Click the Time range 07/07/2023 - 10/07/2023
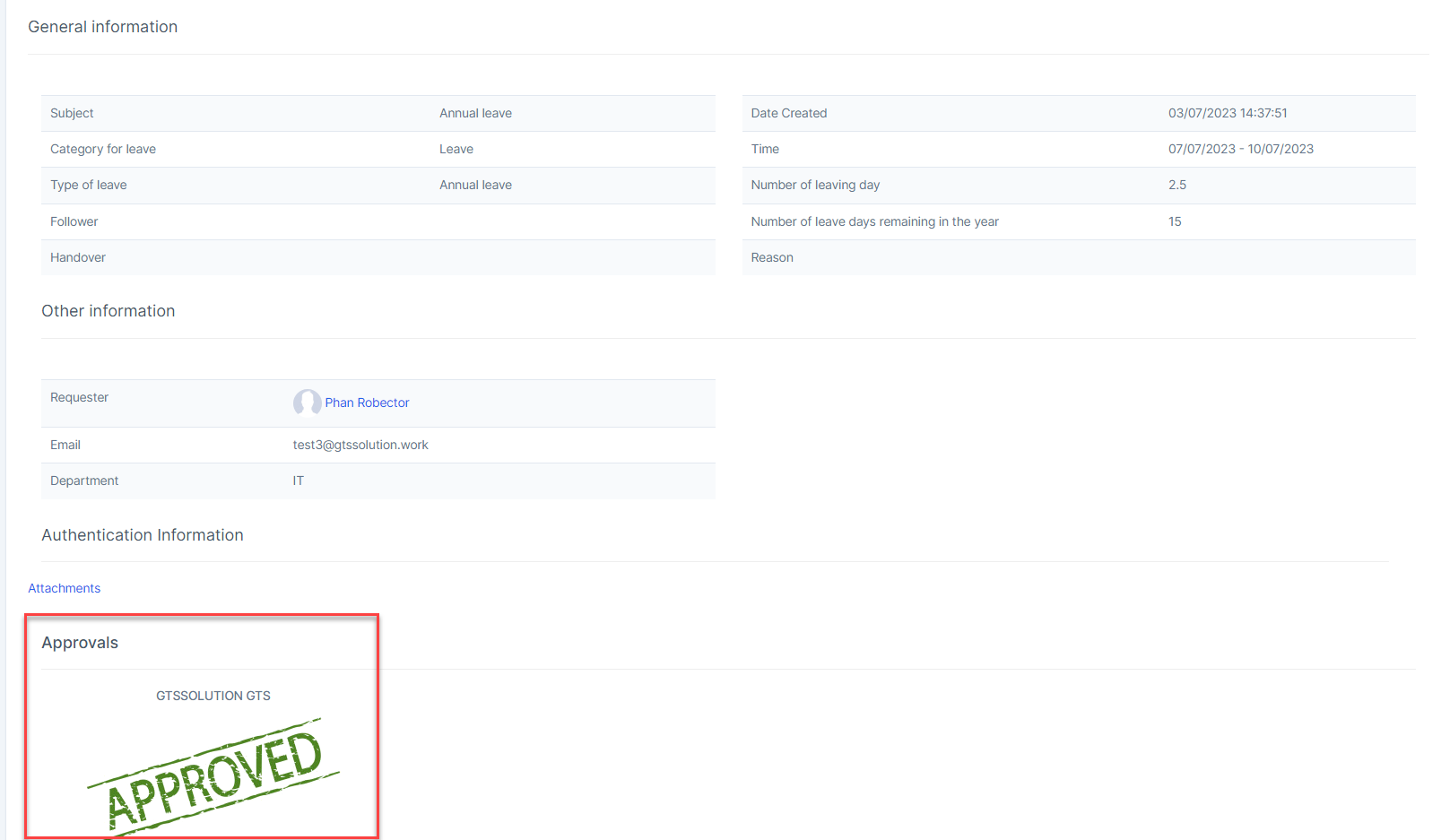The width and height of the screenshot is (1441, 840). pos(1240,149)
